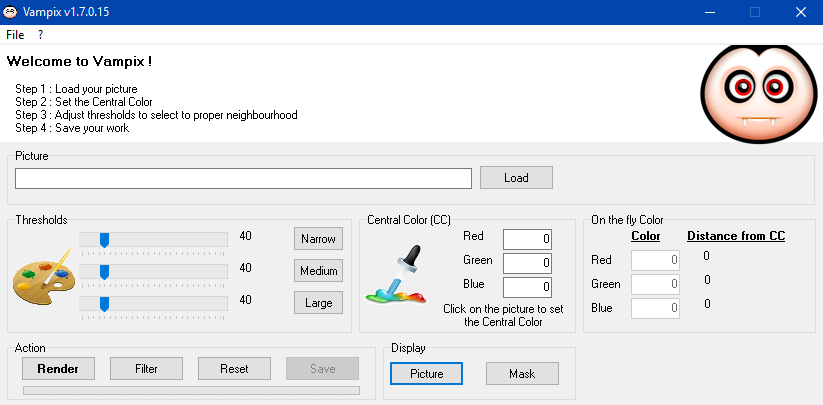This screenshot has height=405, width=823.
Task: Click the Central Color Blue field
Action: 527,287
